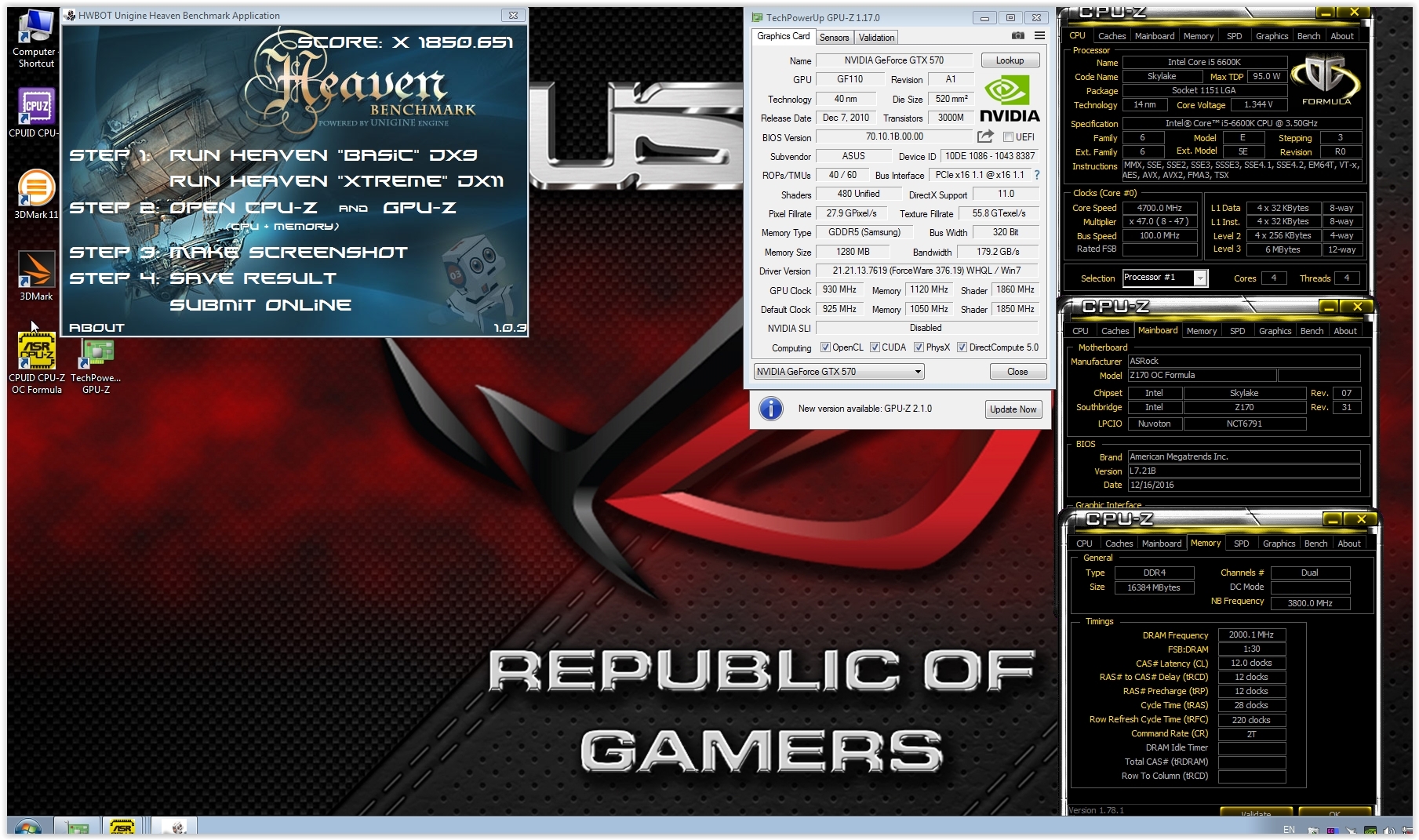
Task: Open Graphics tab in Memory CPU-Z window
Action: [x=1279, y=544]
